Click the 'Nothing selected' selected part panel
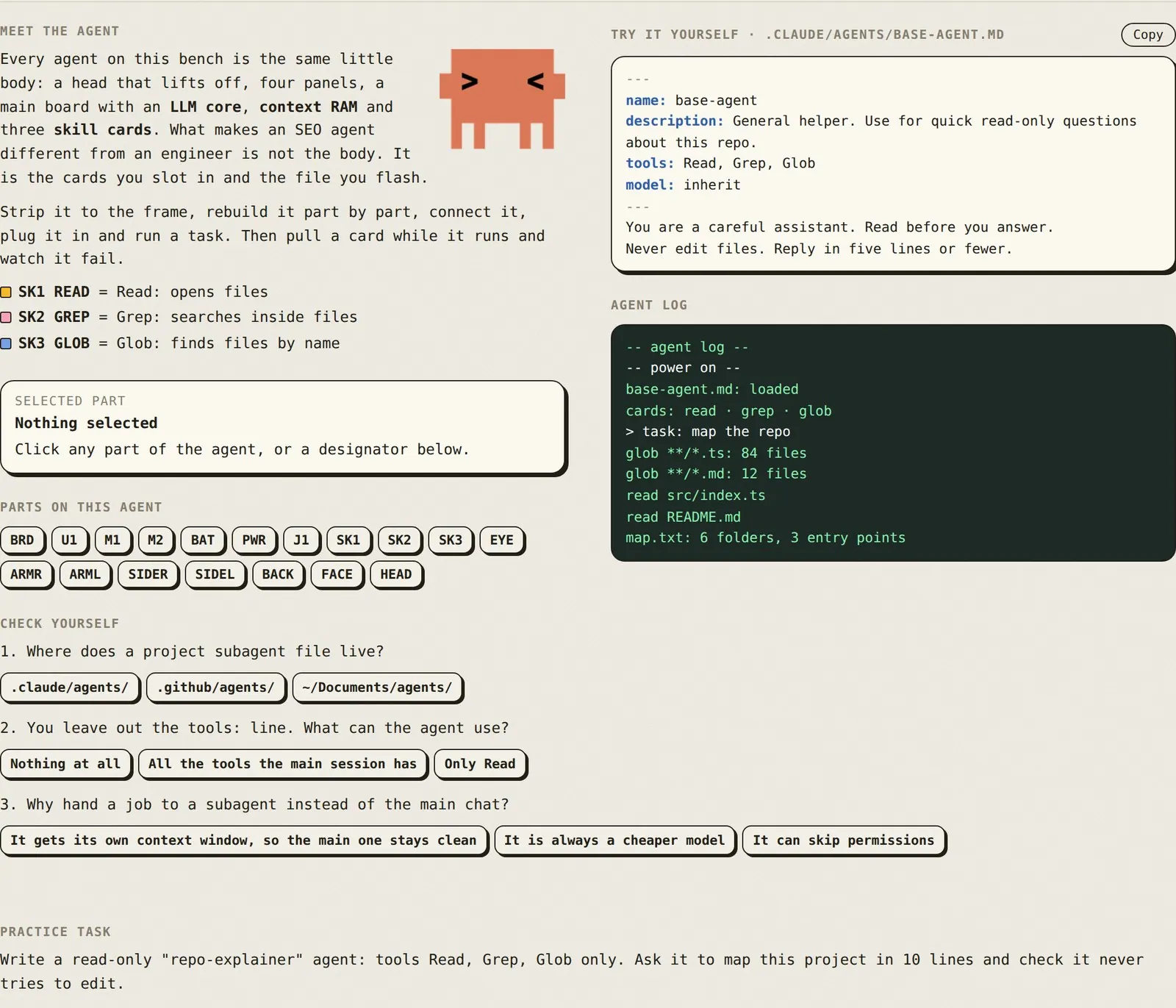This screenshot has height=1008, width=1176. [283, 427]
